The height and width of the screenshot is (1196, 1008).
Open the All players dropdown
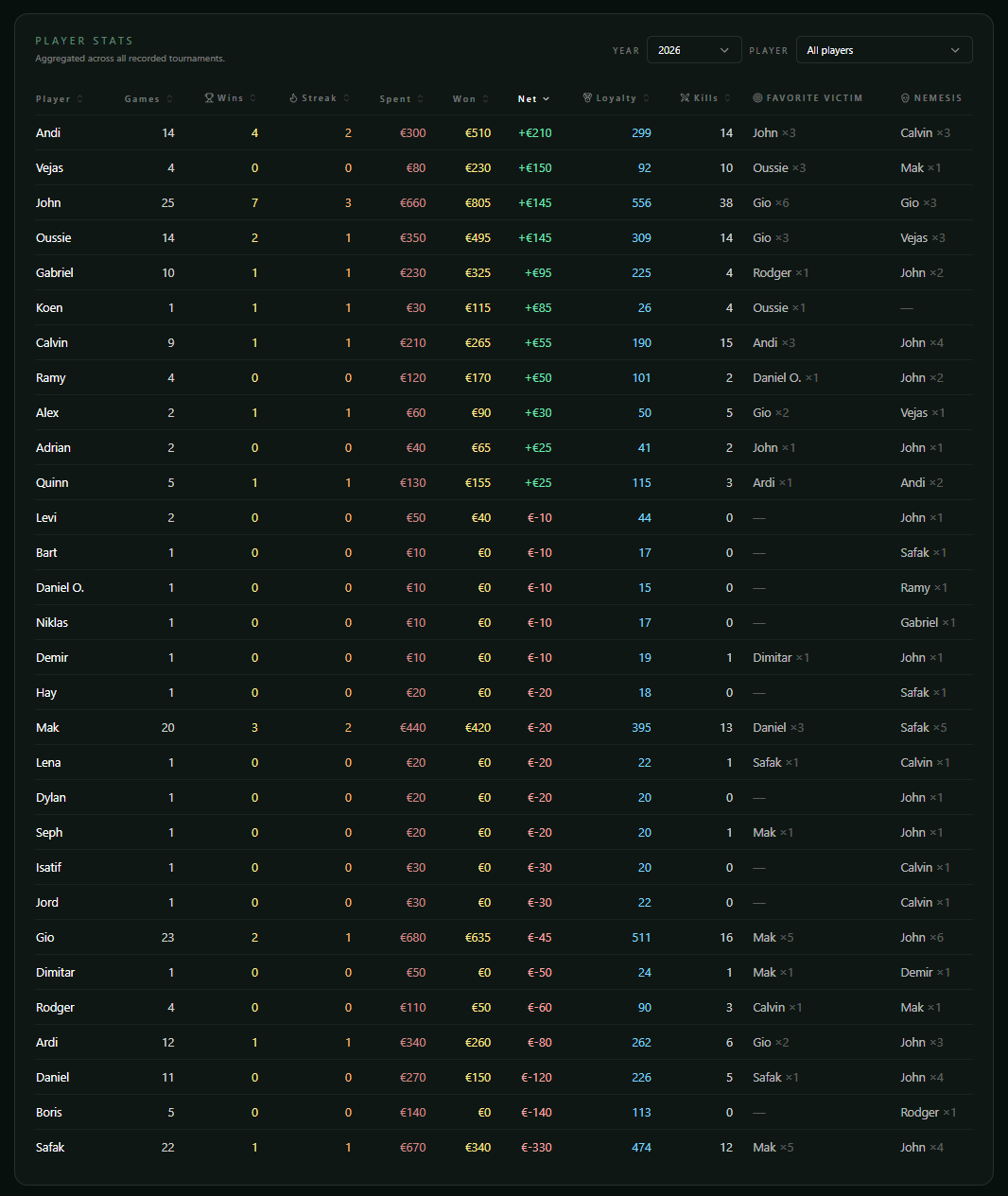click(884, 50)
